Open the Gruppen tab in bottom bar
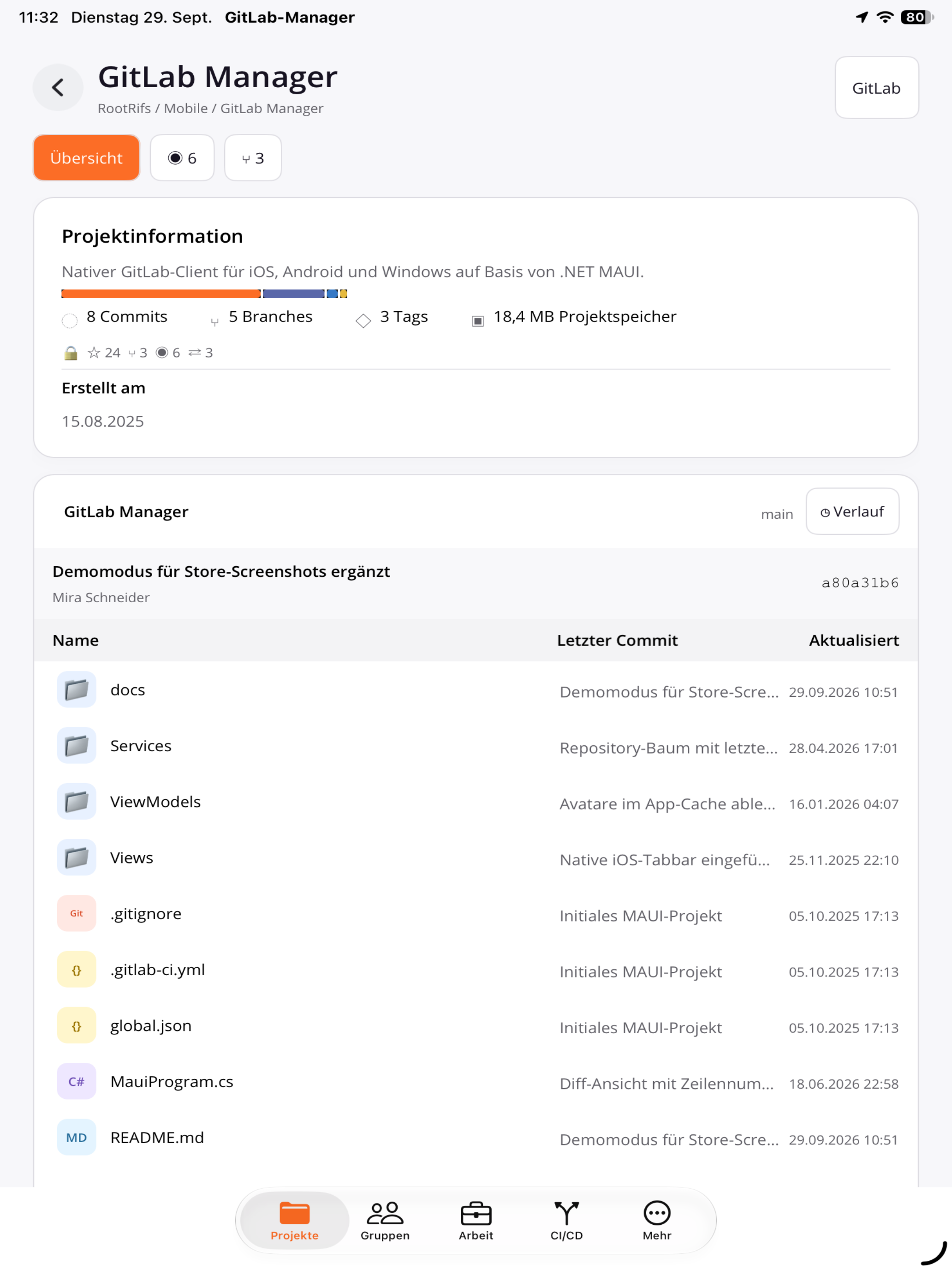 (x=385, y=1220)
